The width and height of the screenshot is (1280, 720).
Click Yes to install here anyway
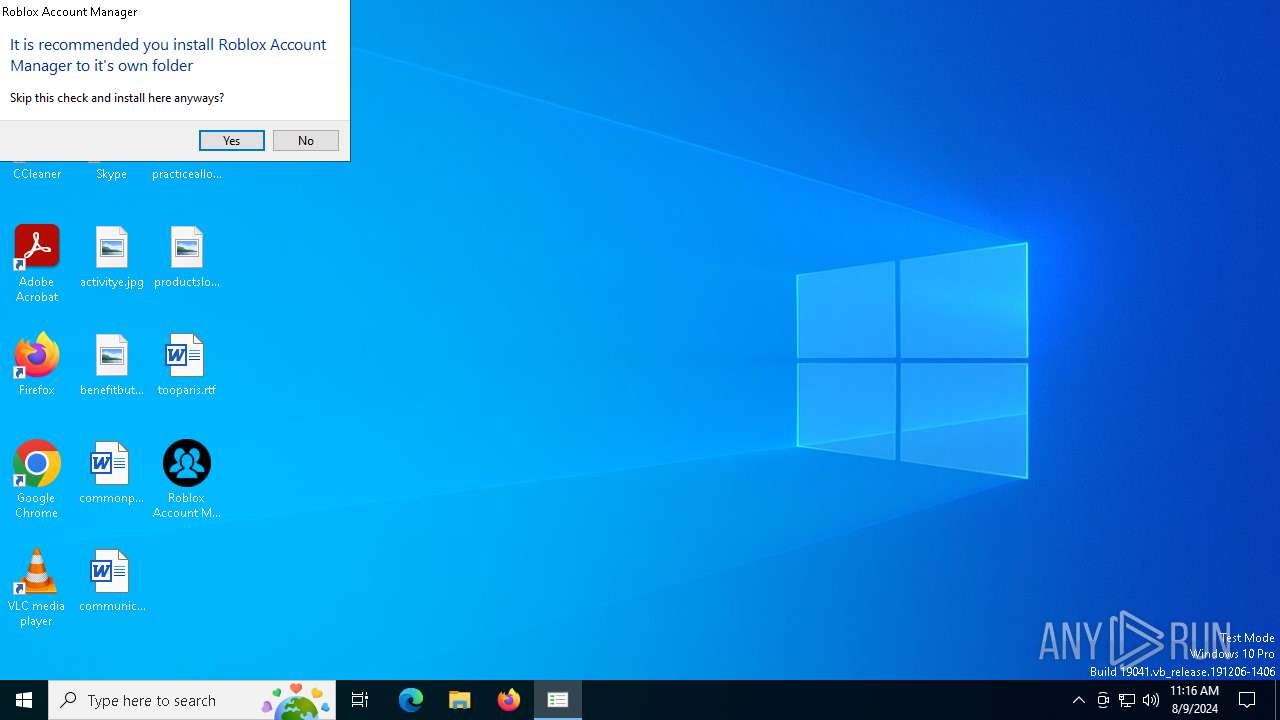[232, 140]
